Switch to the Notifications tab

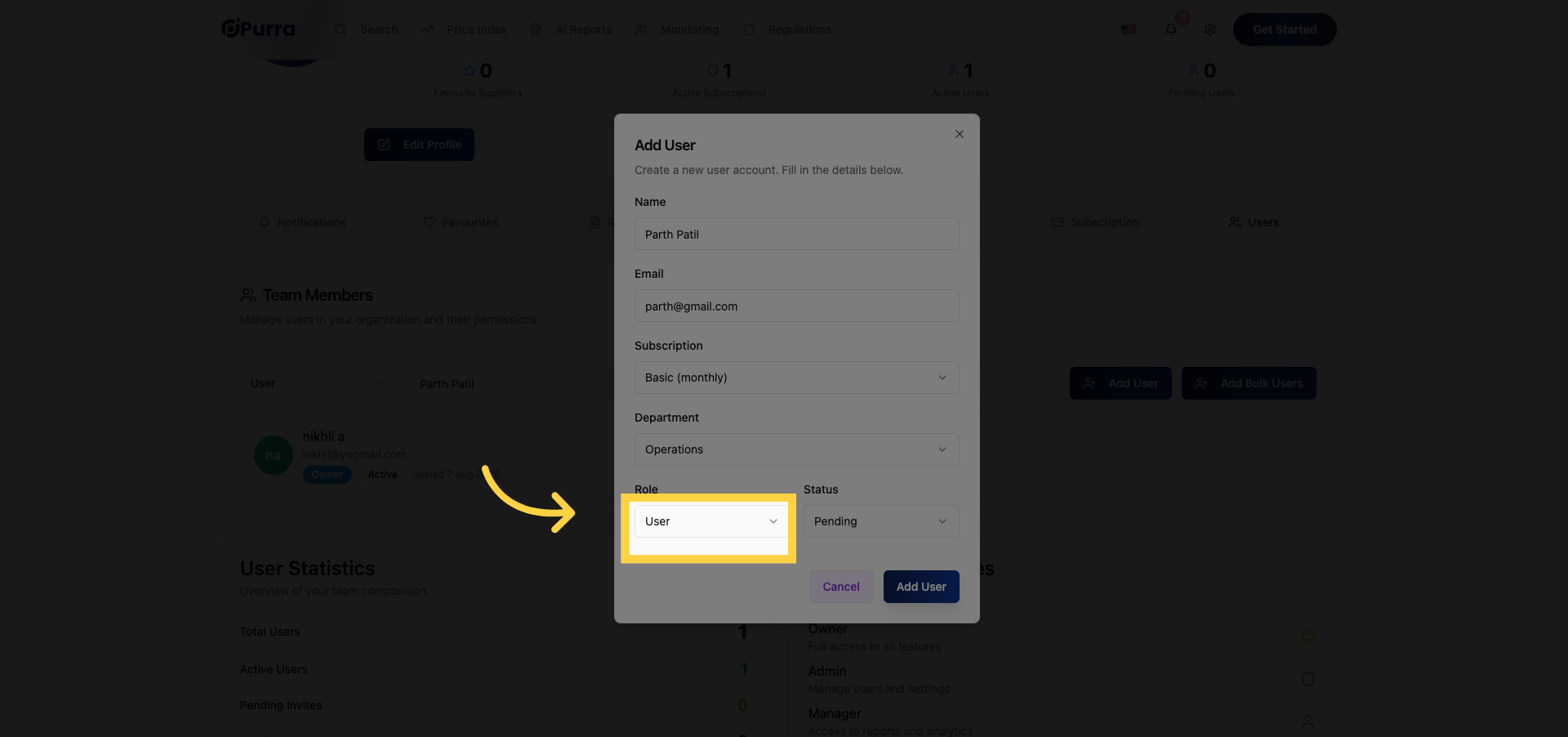(302, 222)
